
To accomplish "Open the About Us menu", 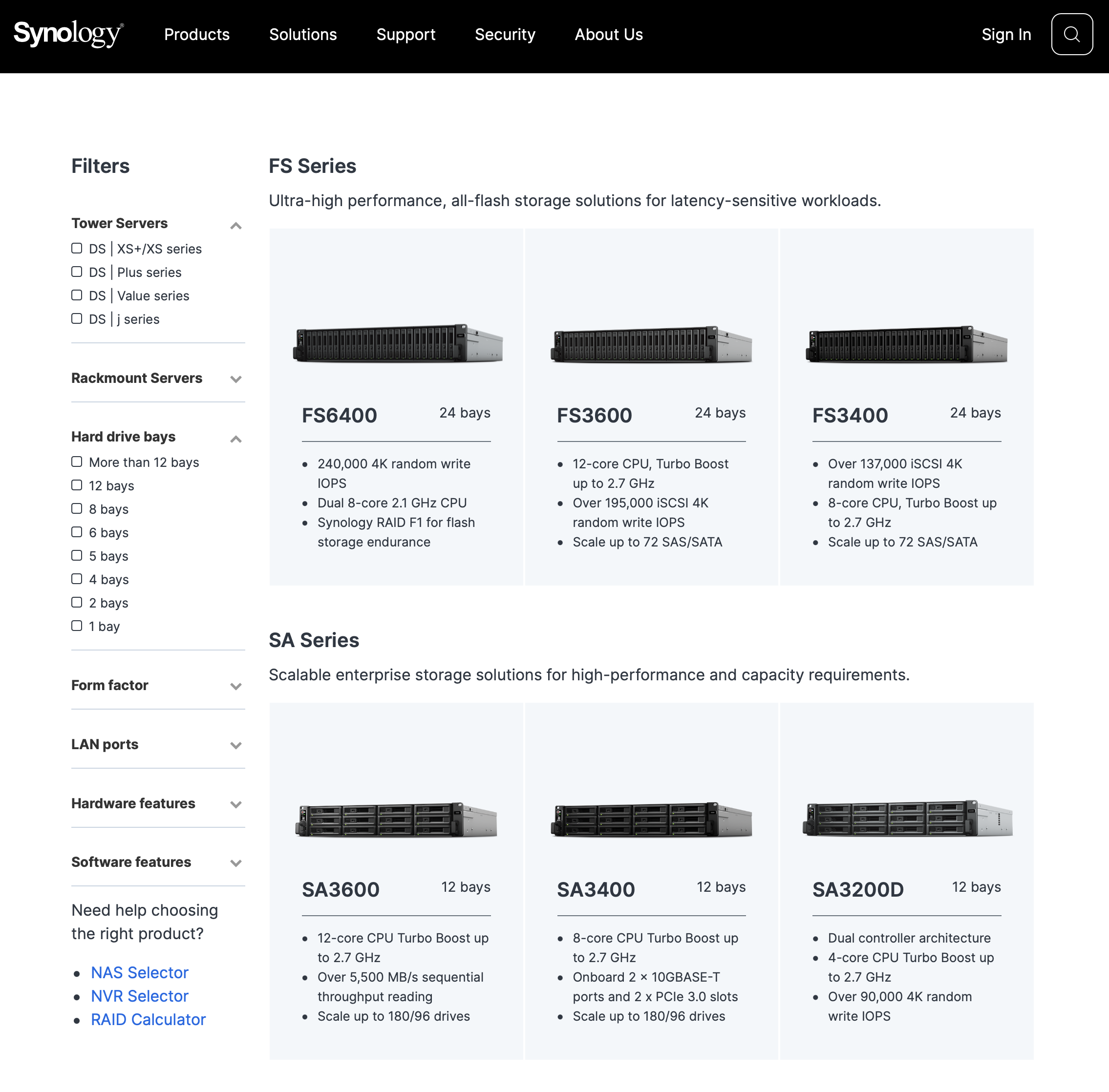I will point(609,34).
